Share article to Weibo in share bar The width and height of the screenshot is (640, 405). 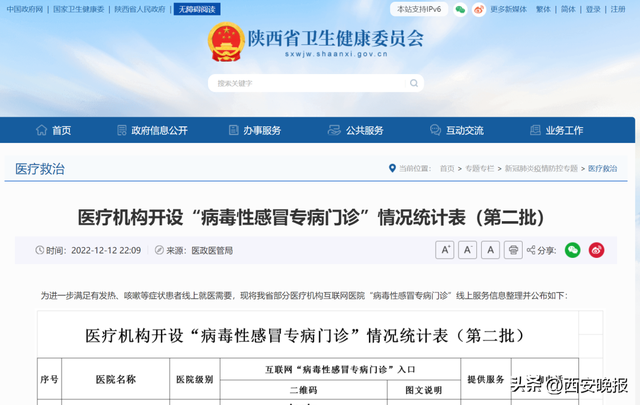(x=597, y=249)
